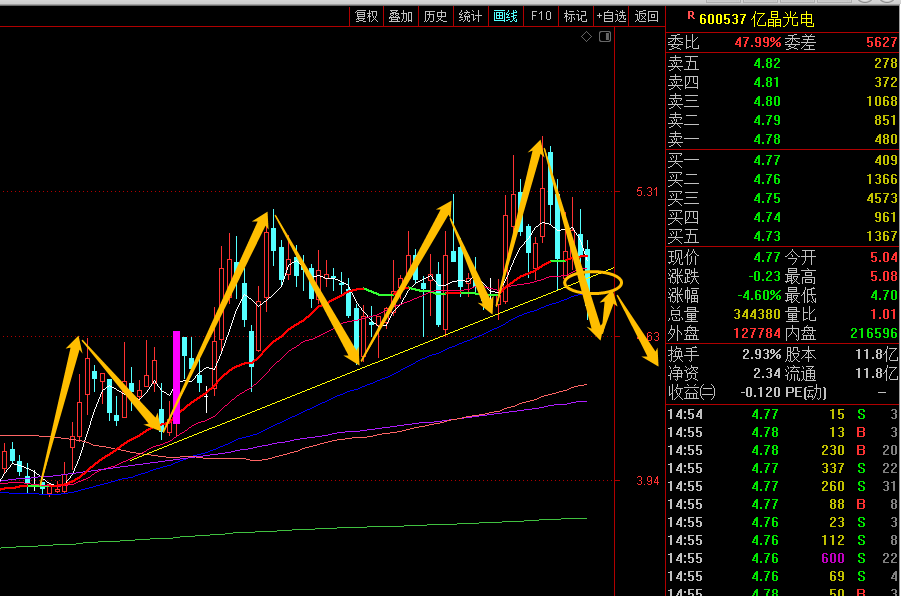Open F10 company information
Screen dimensions: 901x596
coord(541,16)
